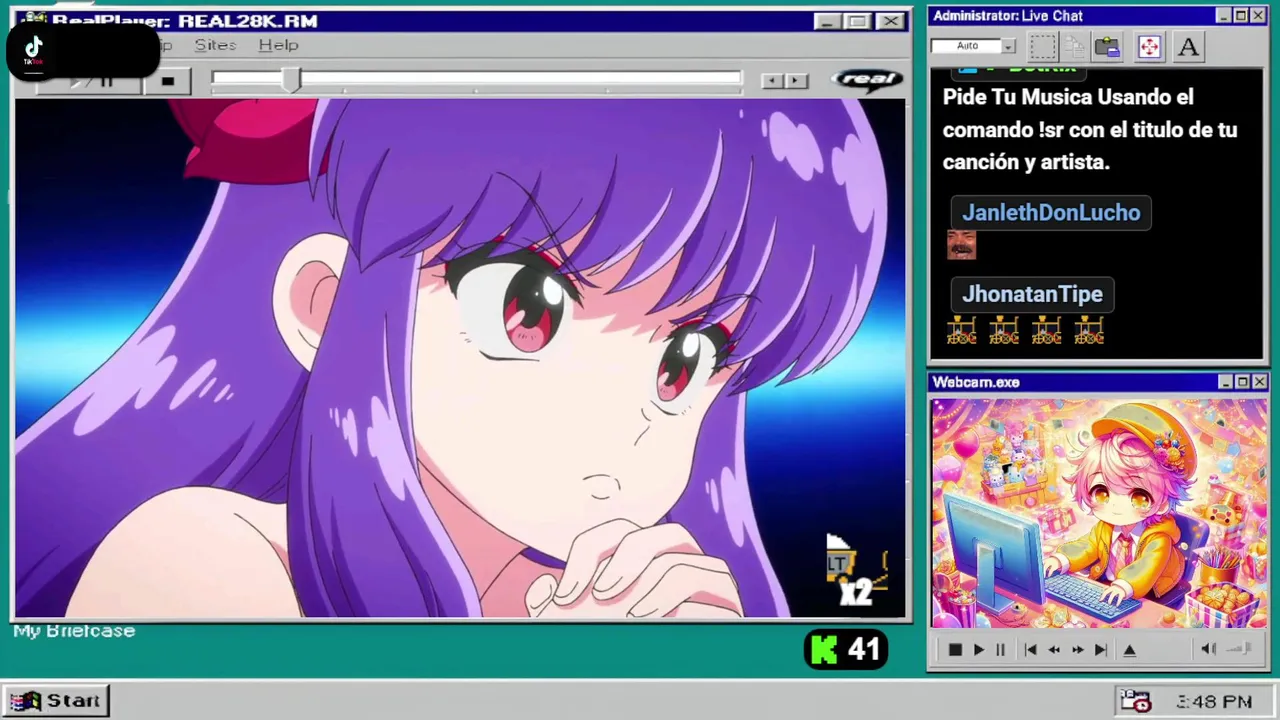
Task: Fast forward in the Webcam.exe controls
Action: (x=1077, y=650)
